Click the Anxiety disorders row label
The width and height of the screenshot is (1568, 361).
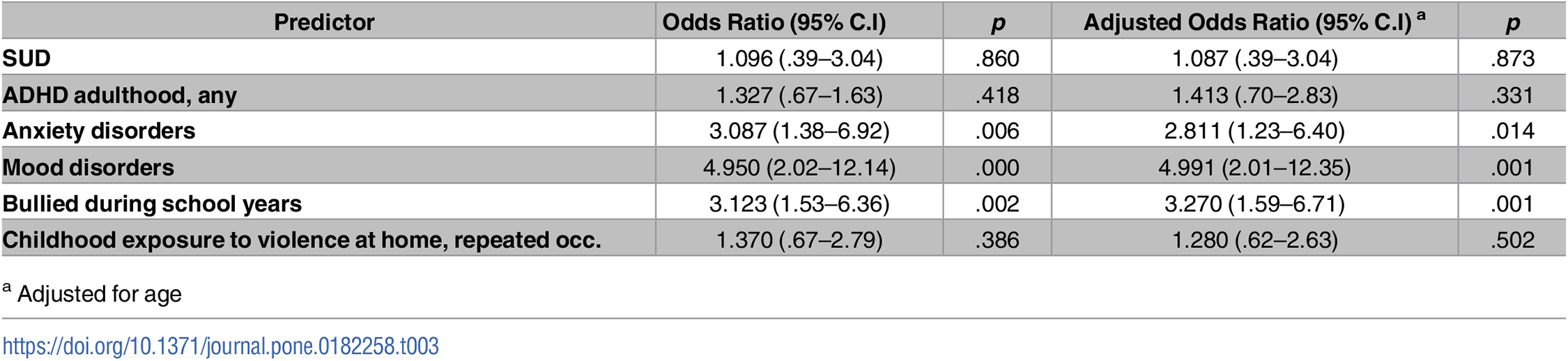99,131
